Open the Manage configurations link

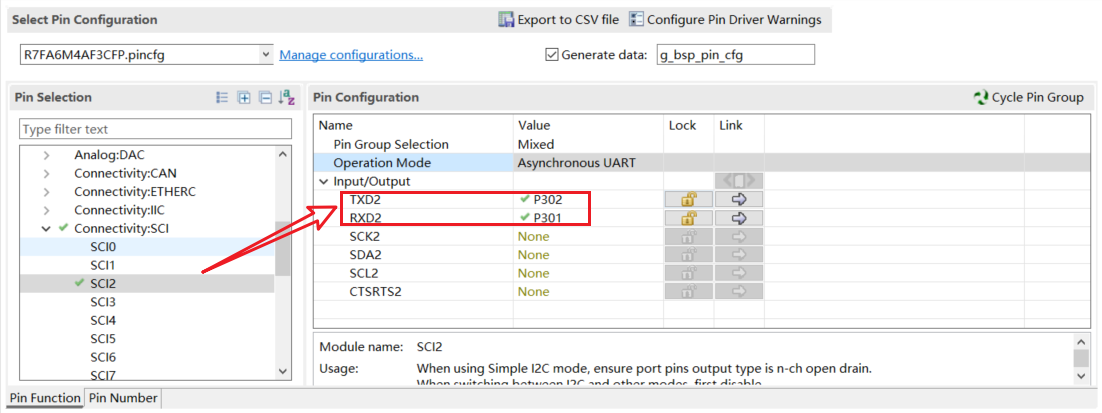(351, 54)
